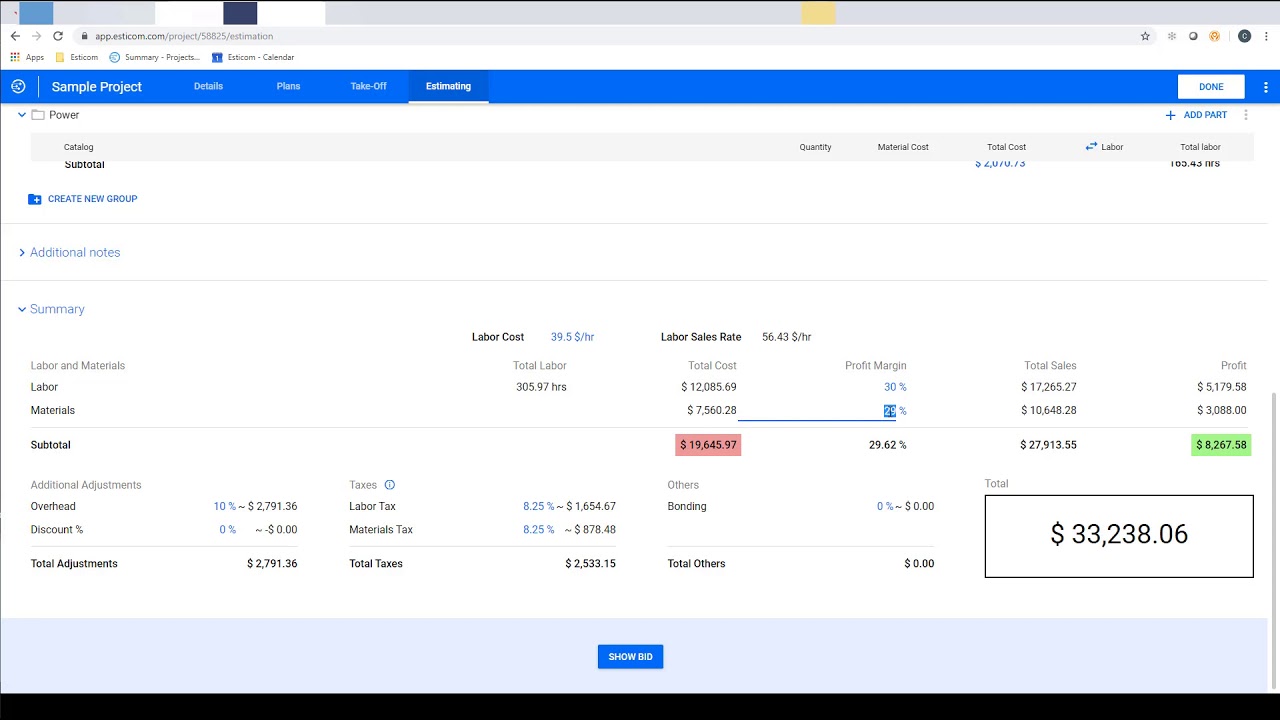This screenshot has height=720, width=1280.
Task: Click the Taxes info icon
Action: tap(390, 485)
